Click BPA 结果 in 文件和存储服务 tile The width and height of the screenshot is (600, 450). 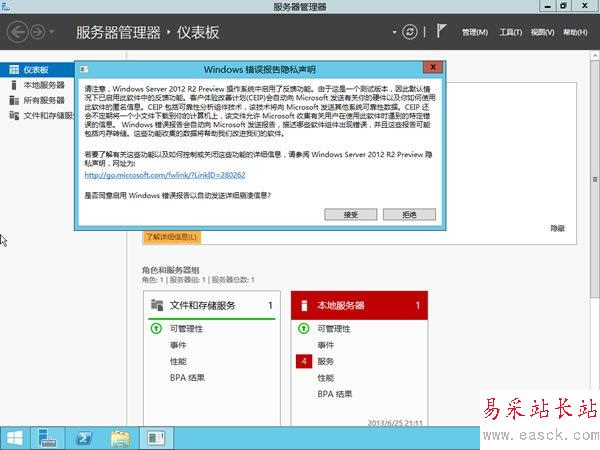187,378
